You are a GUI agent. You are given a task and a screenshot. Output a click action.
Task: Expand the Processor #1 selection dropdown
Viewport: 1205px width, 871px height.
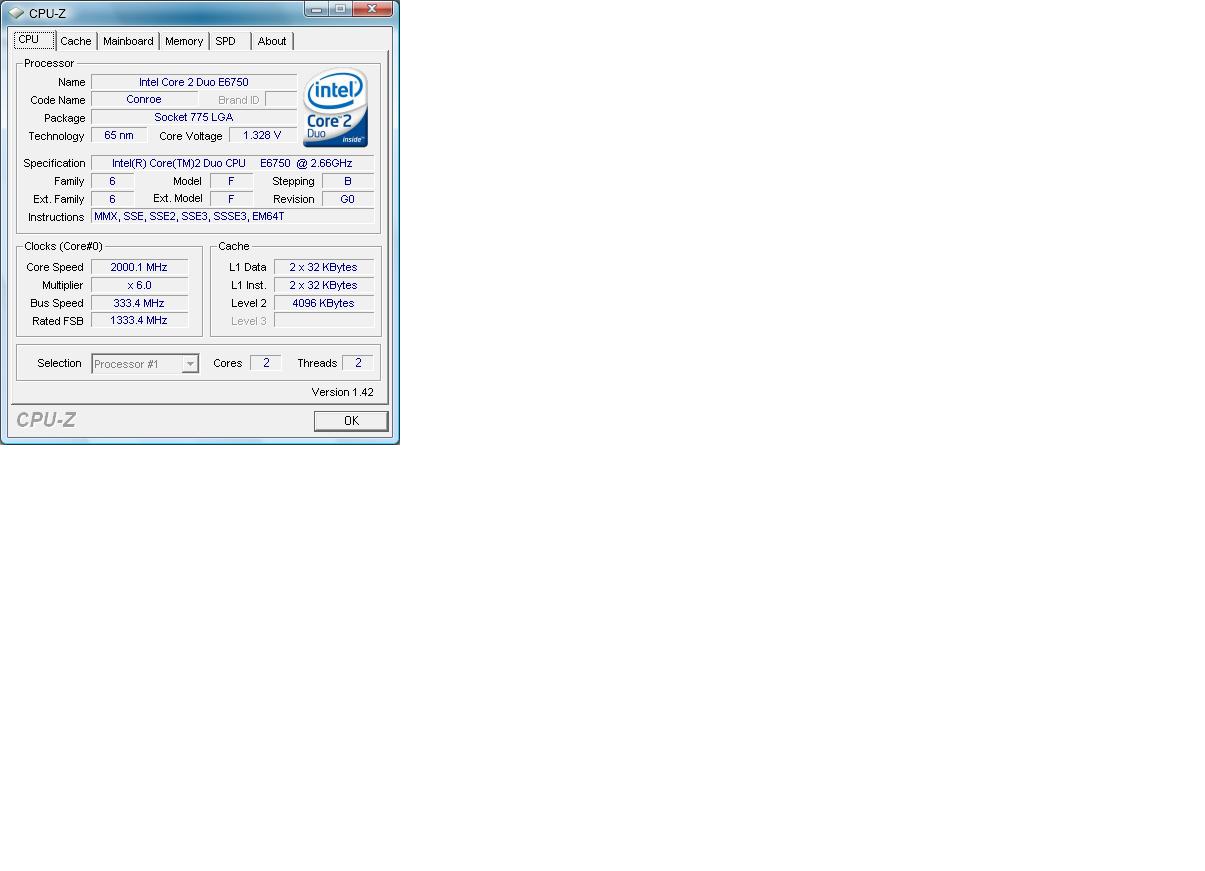tap(190, 364)
